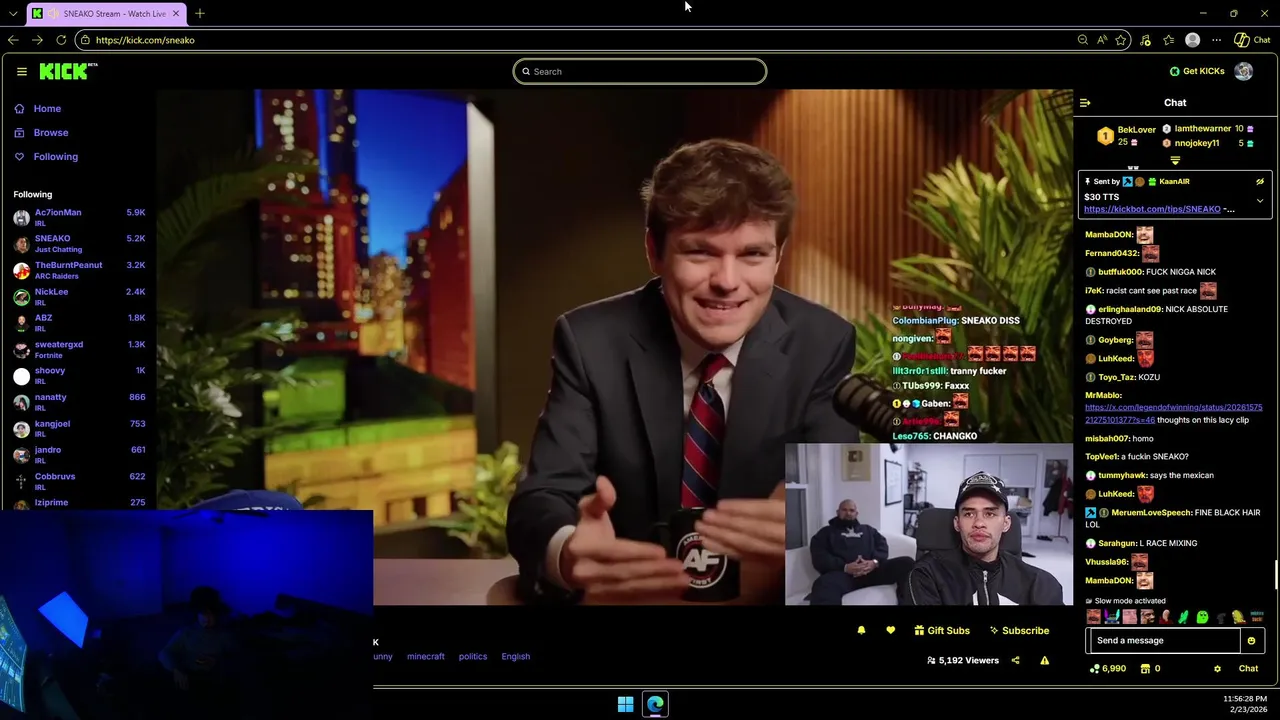Open browser settings three-dots menu
The width and height of the screenshot is (1280, 720).
click(x=1216, y=40)
